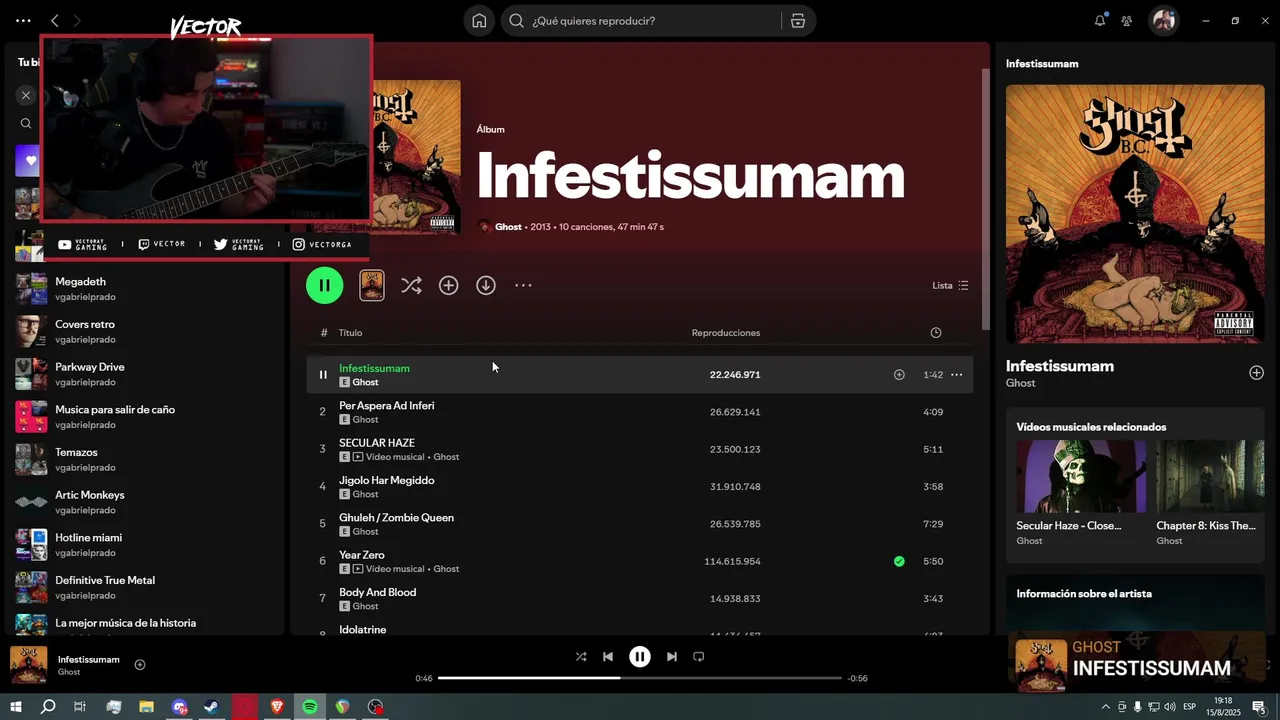1280x720 pixels.
Task: Open the Definitive True Metal playlist
Action: [x=145, y=587]
